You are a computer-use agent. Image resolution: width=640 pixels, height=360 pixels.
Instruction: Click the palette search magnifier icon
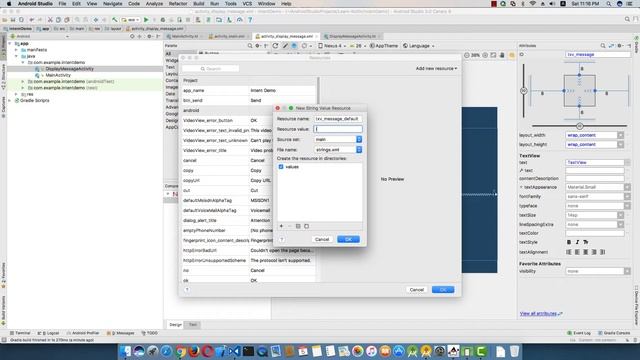coord(250,46)
